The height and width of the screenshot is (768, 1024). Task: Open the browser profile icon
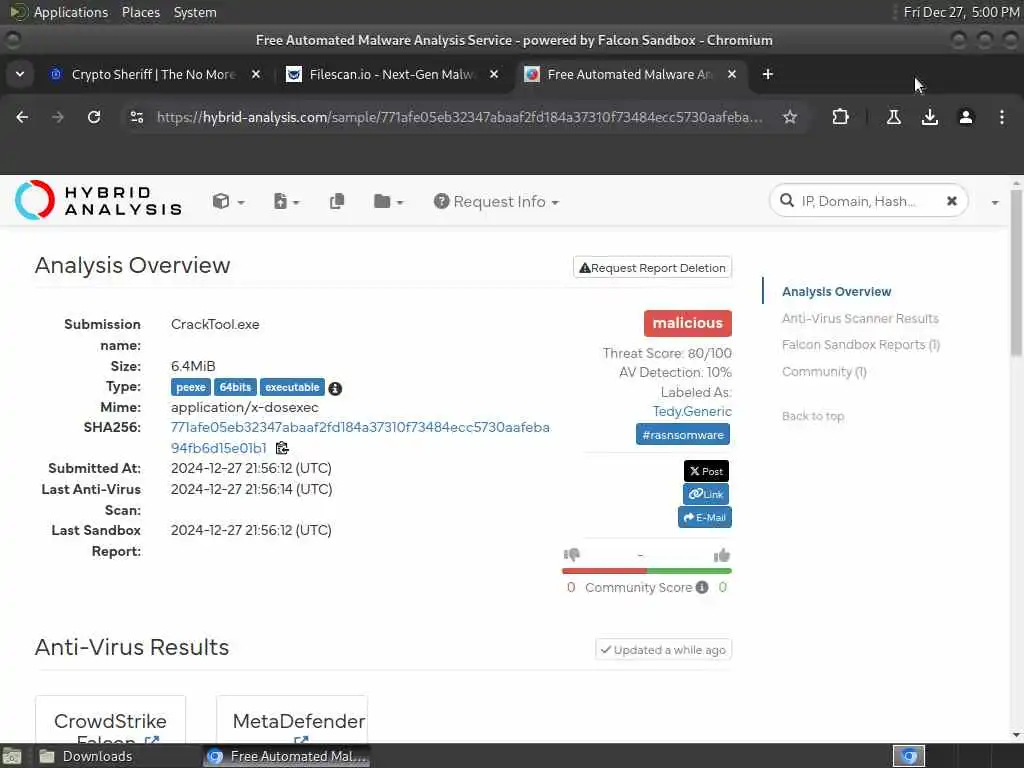tap(966, 117)
